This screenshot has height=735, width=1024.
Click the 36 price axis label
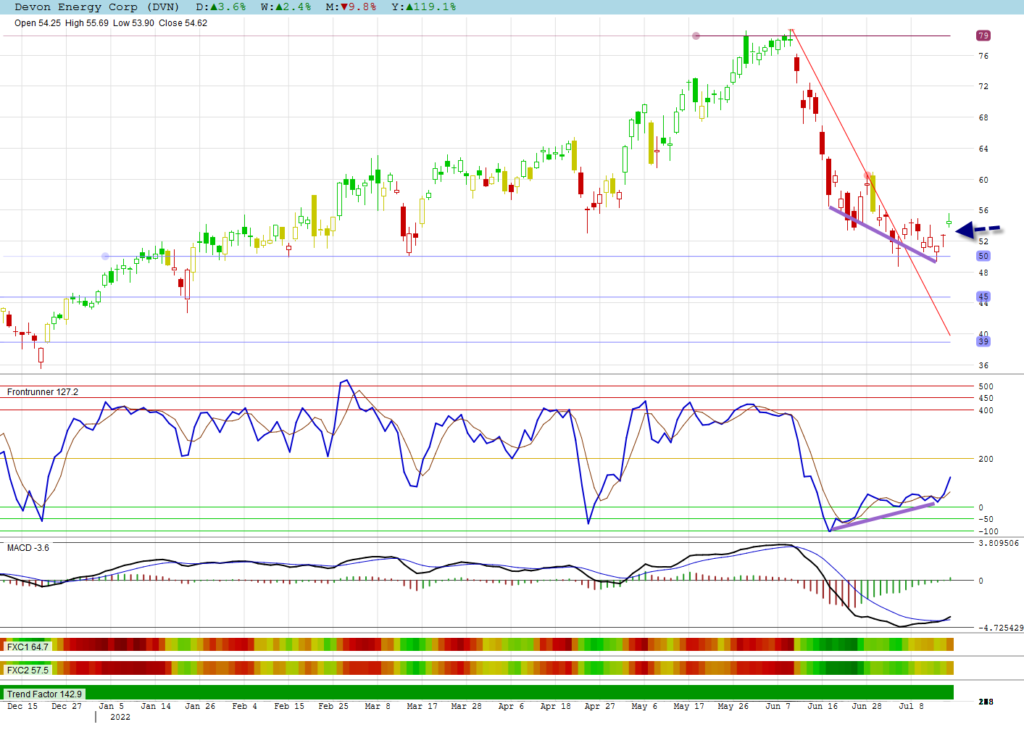coord(984,365)
